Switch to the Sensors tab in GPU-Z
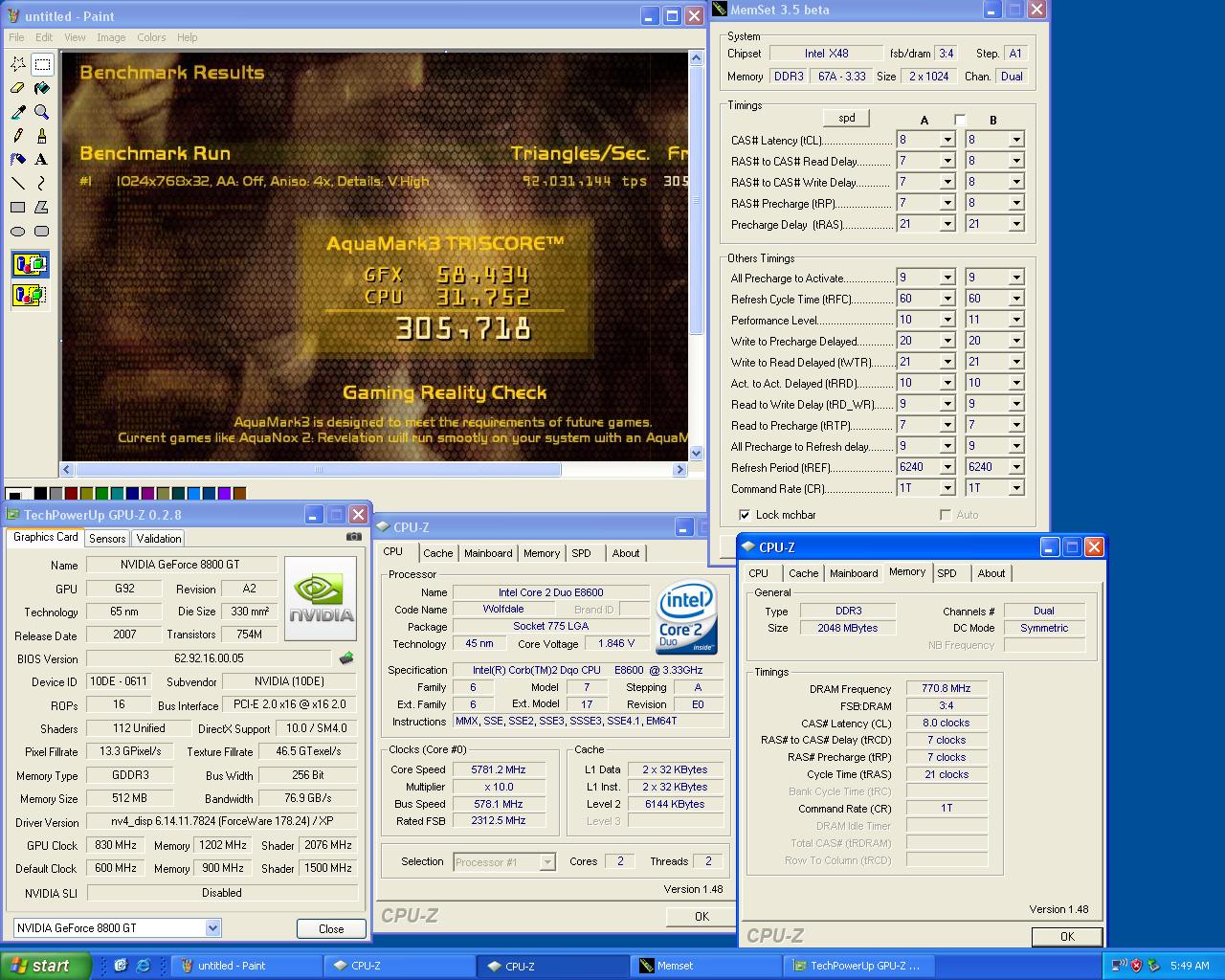The image size is (1225, 980). [x=107, y=539]
